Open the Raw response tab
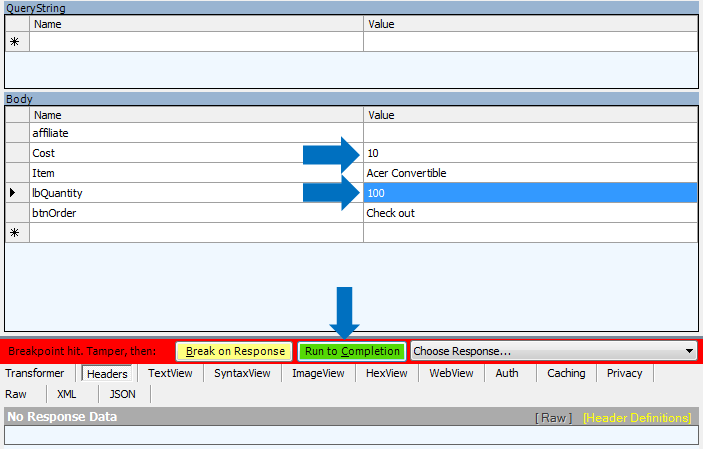Screen dimensions: 705x449 point(16,394)
